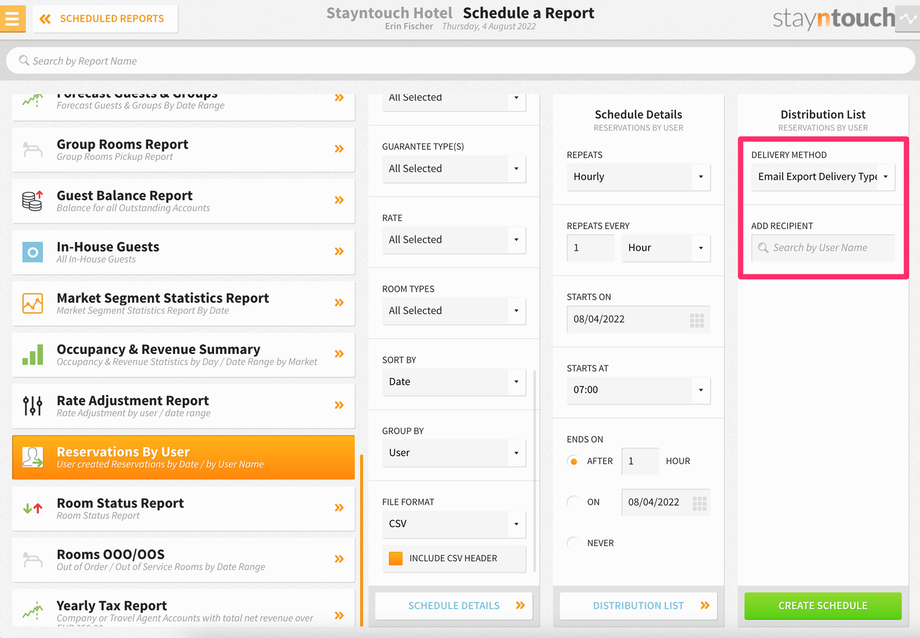The width and height of the screenshot is (920, 638).
Task: Open Market Segment Statistics Report chevron
Action: tap(339, 303)
